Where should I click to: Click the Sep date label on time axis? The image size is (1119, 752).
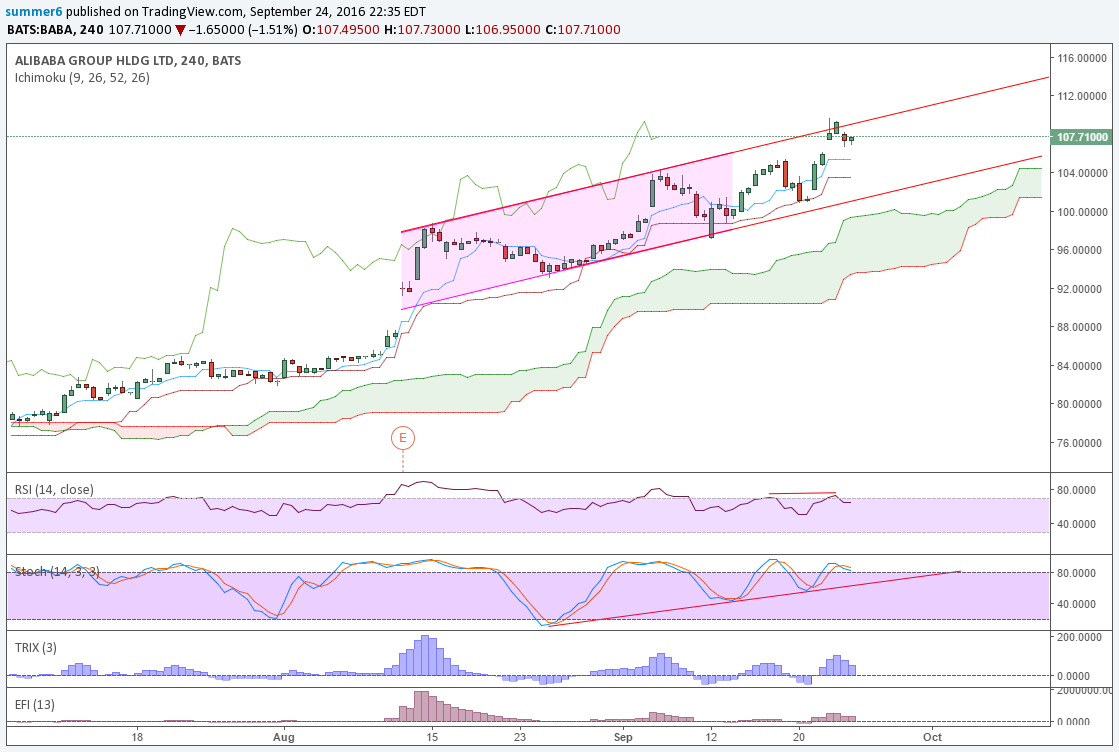coord(623,737)
